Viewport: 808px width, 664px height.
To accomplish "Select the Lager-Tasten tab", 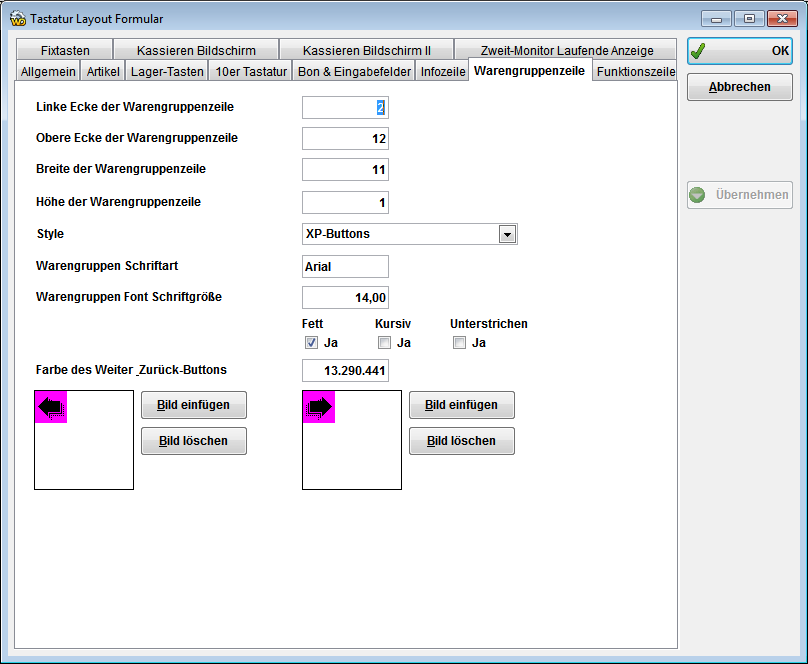I will (167, 71).
